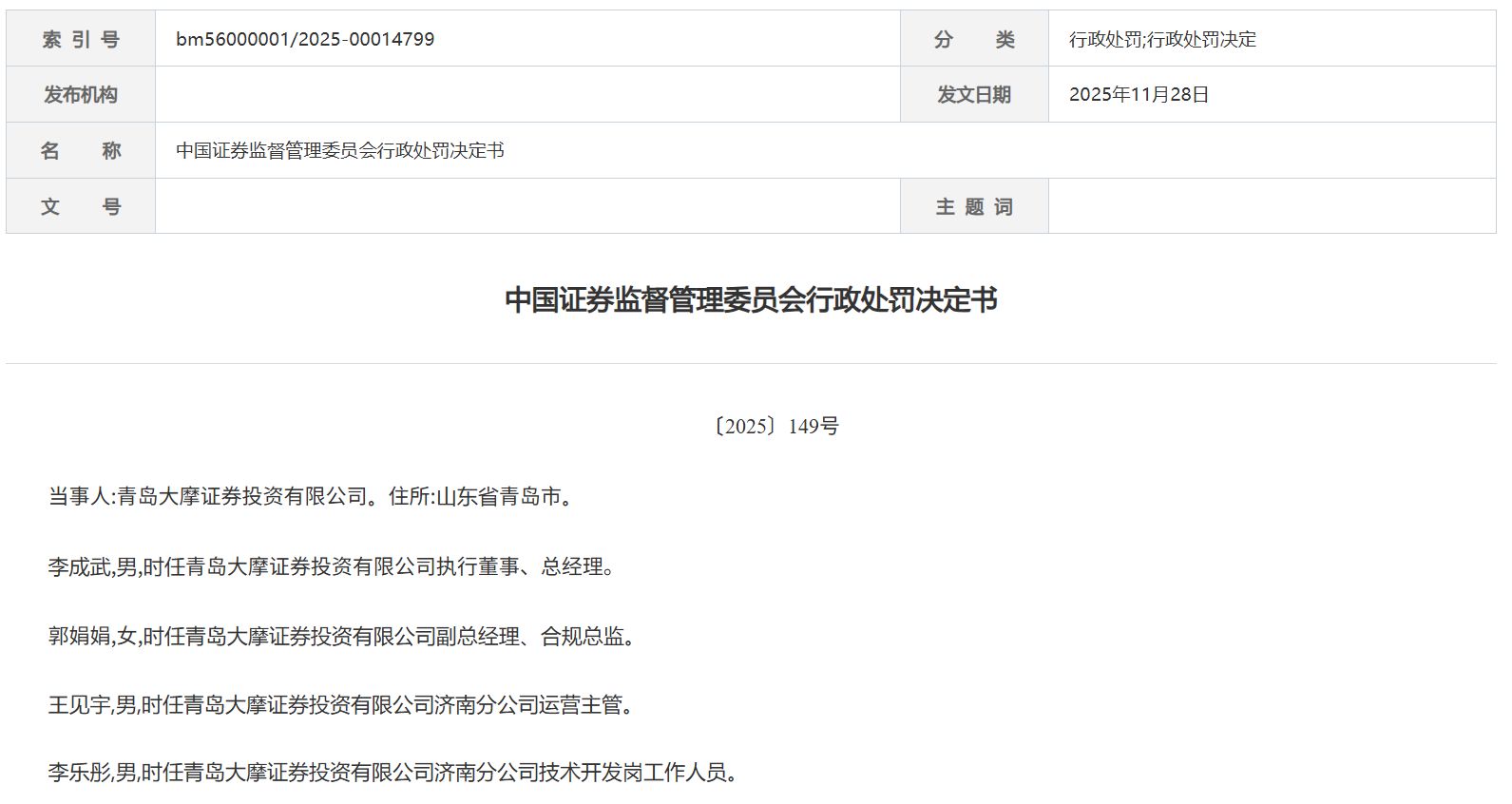Viewport: 1512px width, 804px height.
Task: Click the 索引号 label cell
Action: pyautogui.click(x=81, y=39)
